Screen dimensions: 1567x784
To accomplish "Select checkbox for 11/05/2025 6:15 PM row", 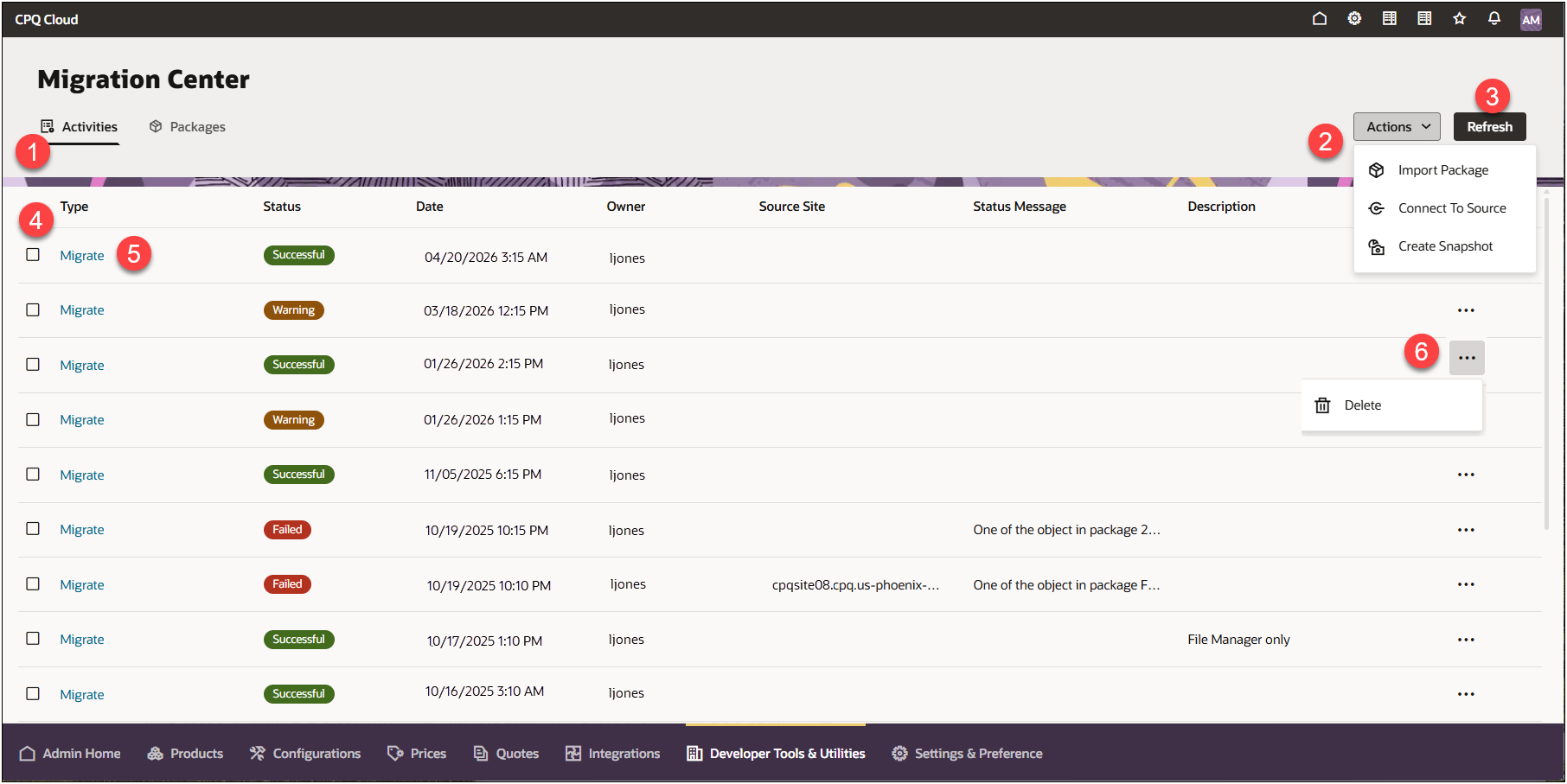I will [x=33, y=474].
